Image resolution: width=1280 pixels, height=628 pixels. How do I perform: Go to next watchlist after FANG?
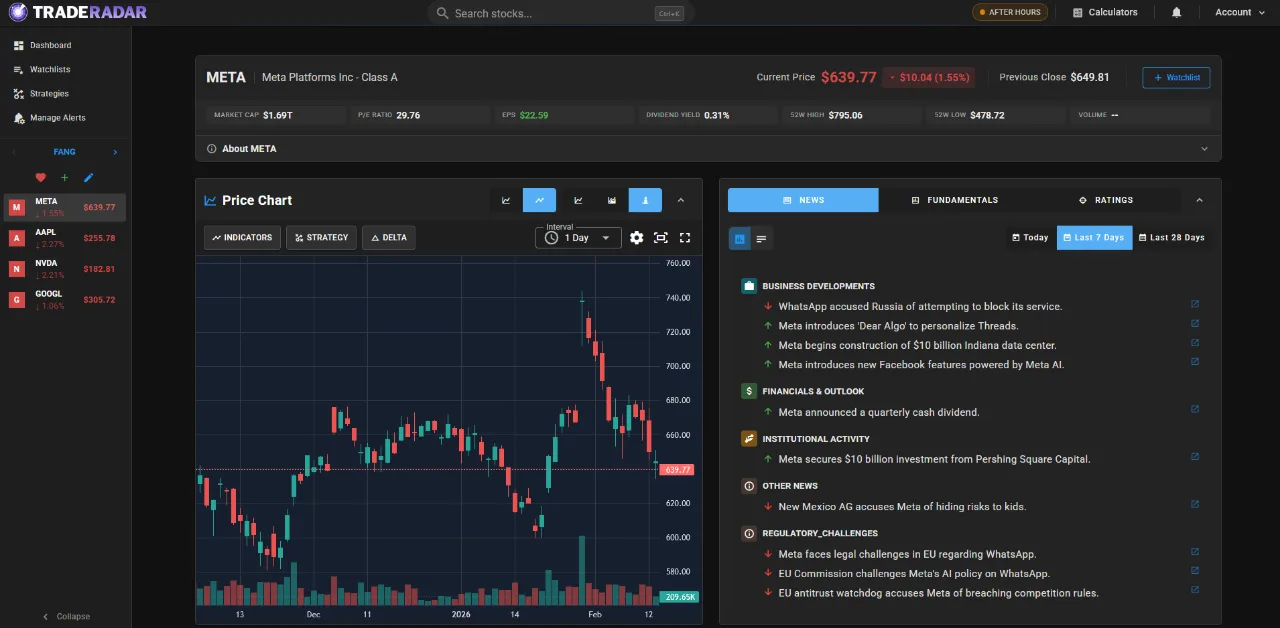click(x=115, y=152)
